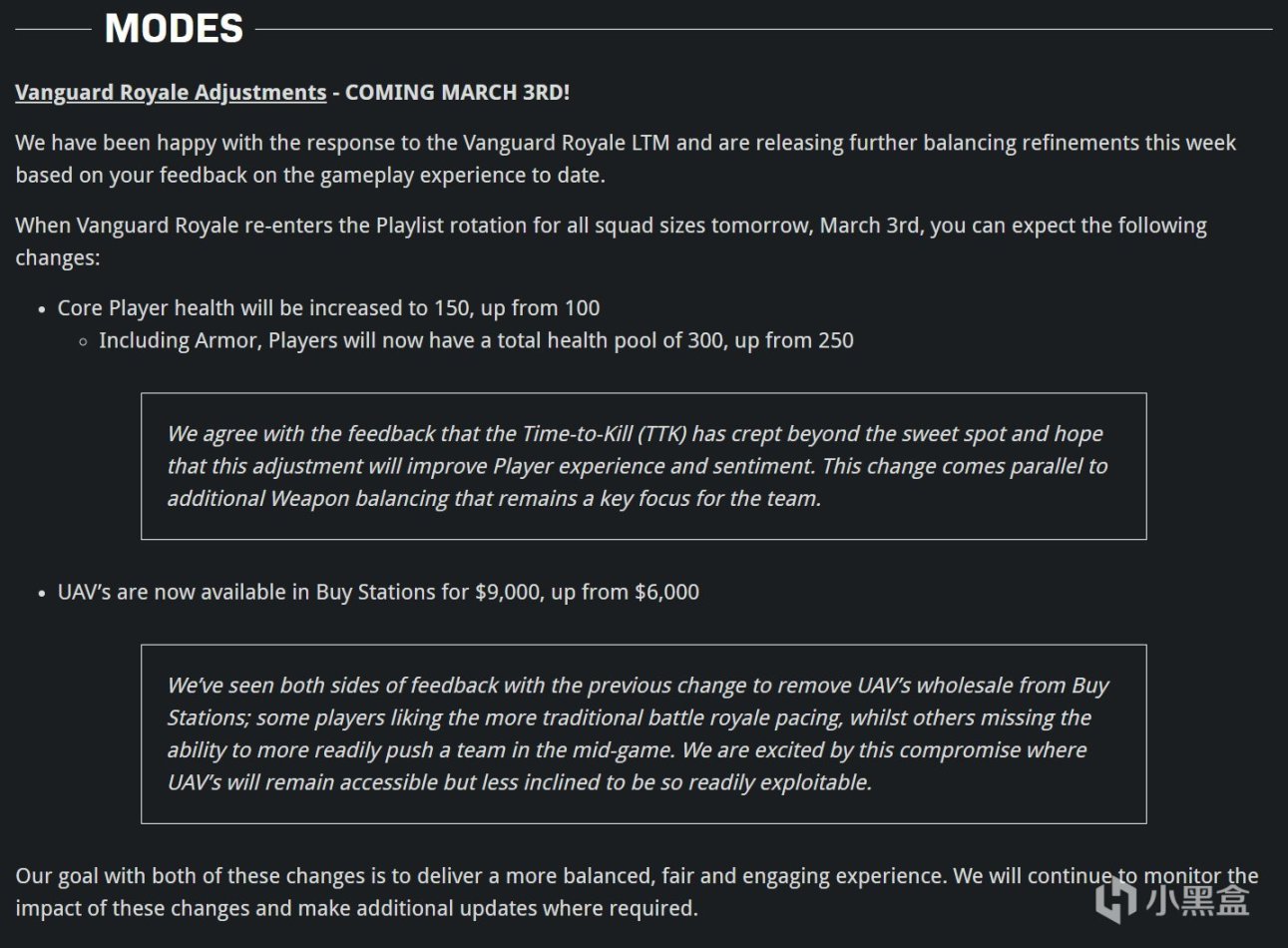Viewport: 1288px width, 948px height.
Task: Click the horizontal rule right of MODES
Action: (x=763, y=29)
